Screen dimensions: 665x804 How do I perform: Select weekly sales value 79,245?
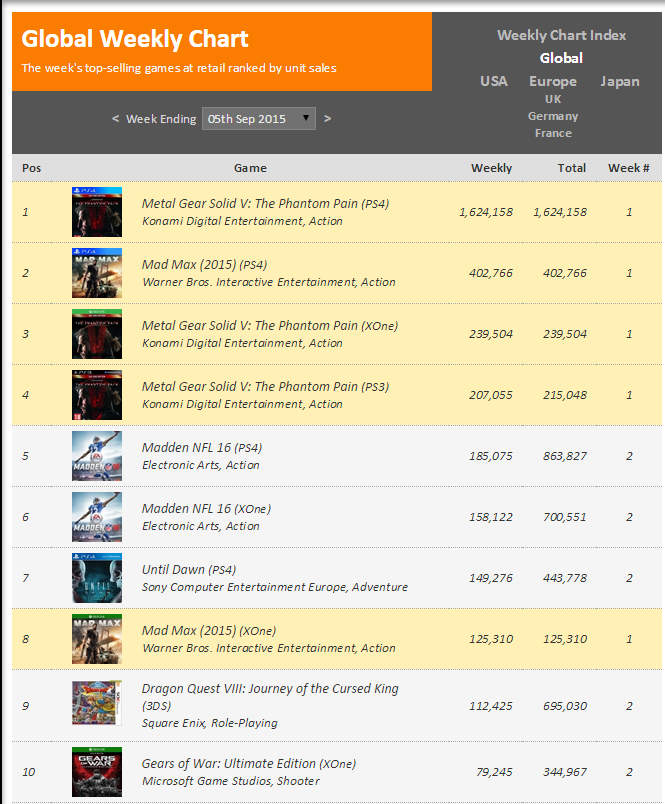[x=494, y=772]
